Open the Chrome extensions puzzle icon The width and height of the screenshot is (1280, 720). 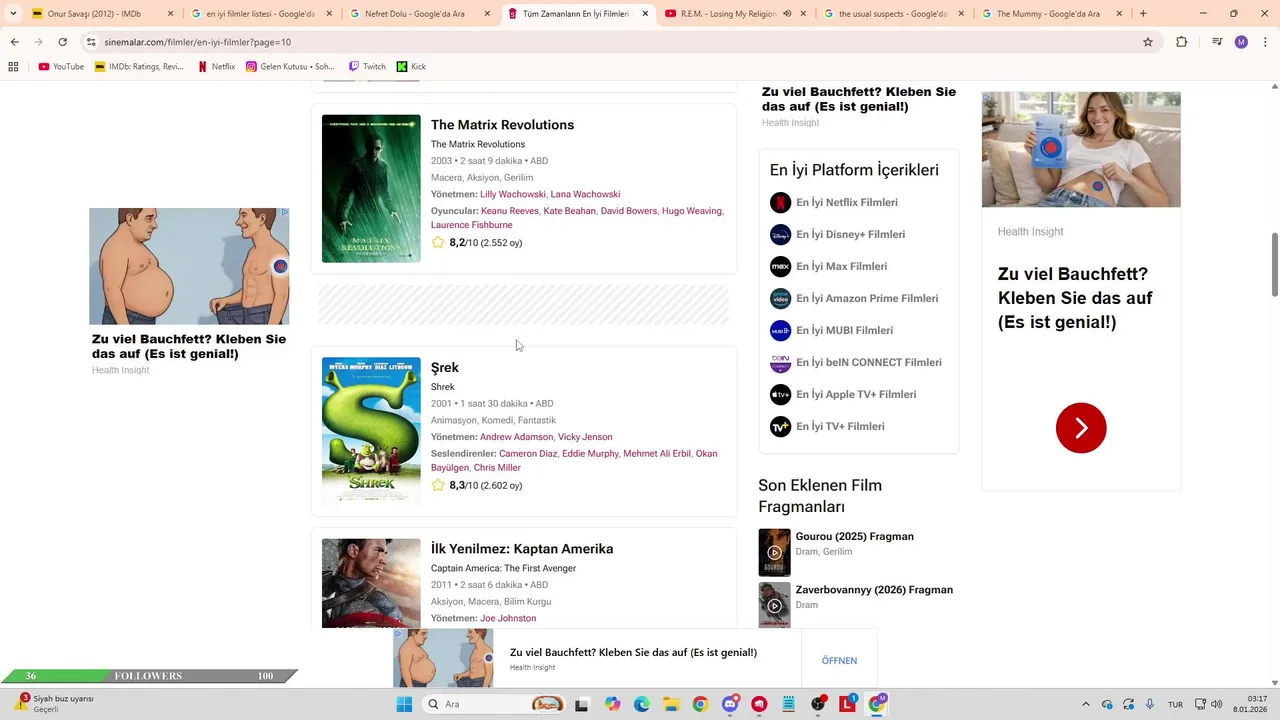1182,42
